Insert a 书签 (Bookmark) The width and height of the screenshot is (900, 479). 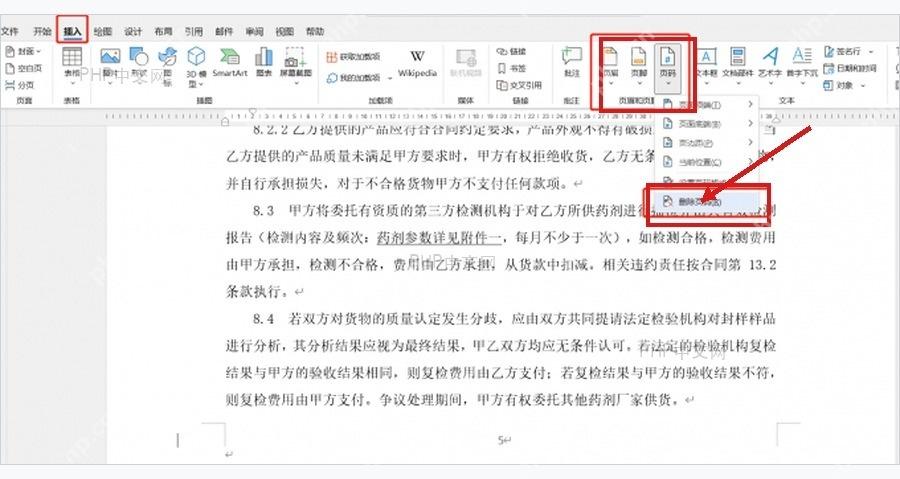click(511, 68)
